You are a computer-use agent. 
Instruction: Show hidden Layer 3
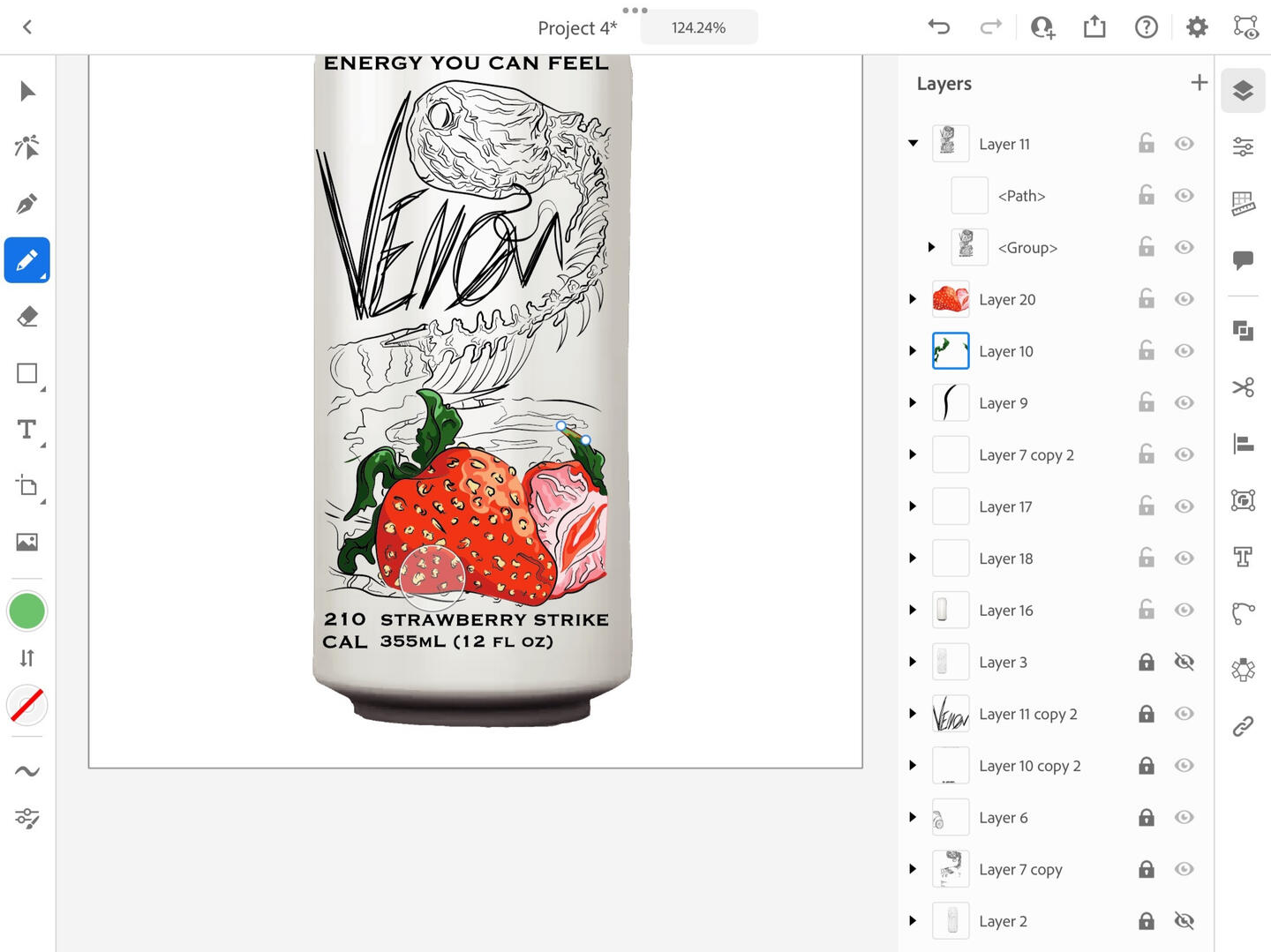1185,662
